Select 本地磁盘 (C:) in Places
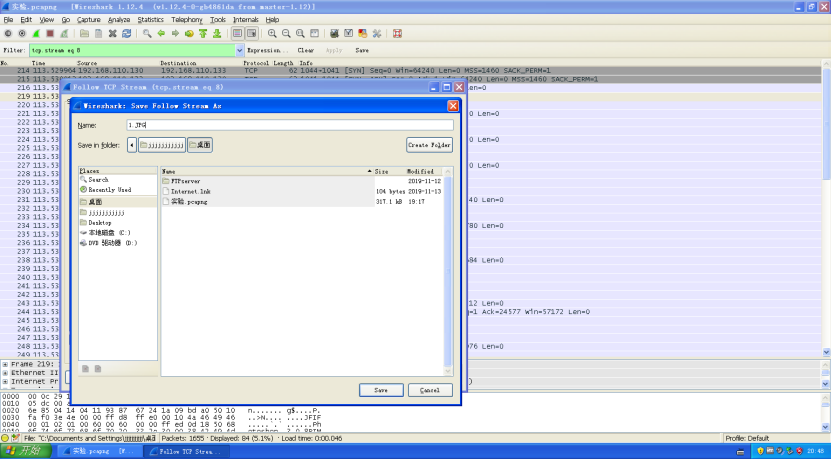The width and height of the screenshot is (831, 460). click(x=118, y=233)
